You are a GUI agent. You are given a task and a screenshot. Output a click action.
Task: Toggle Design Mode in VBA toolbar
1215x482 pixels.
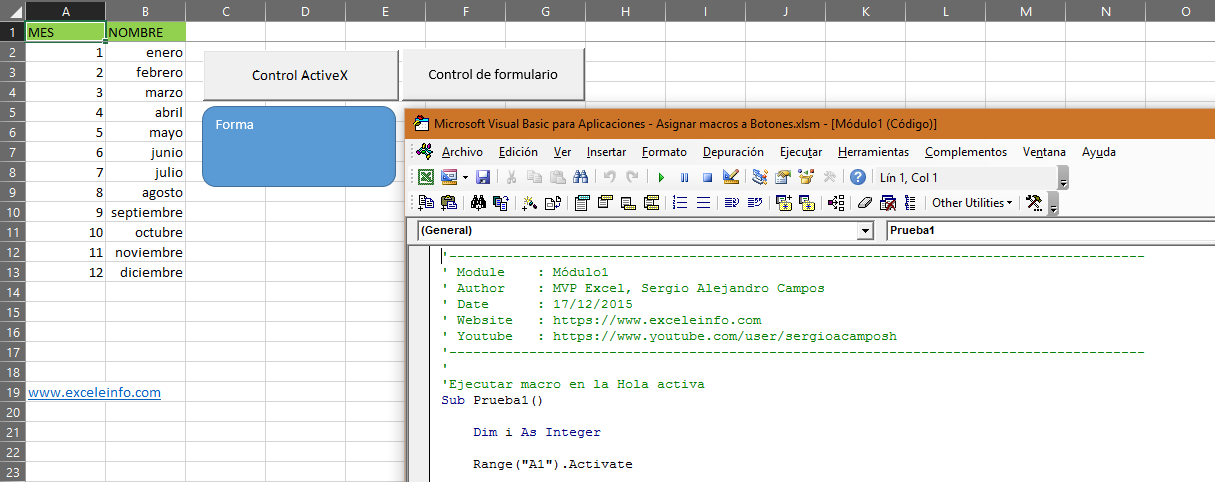731,177
